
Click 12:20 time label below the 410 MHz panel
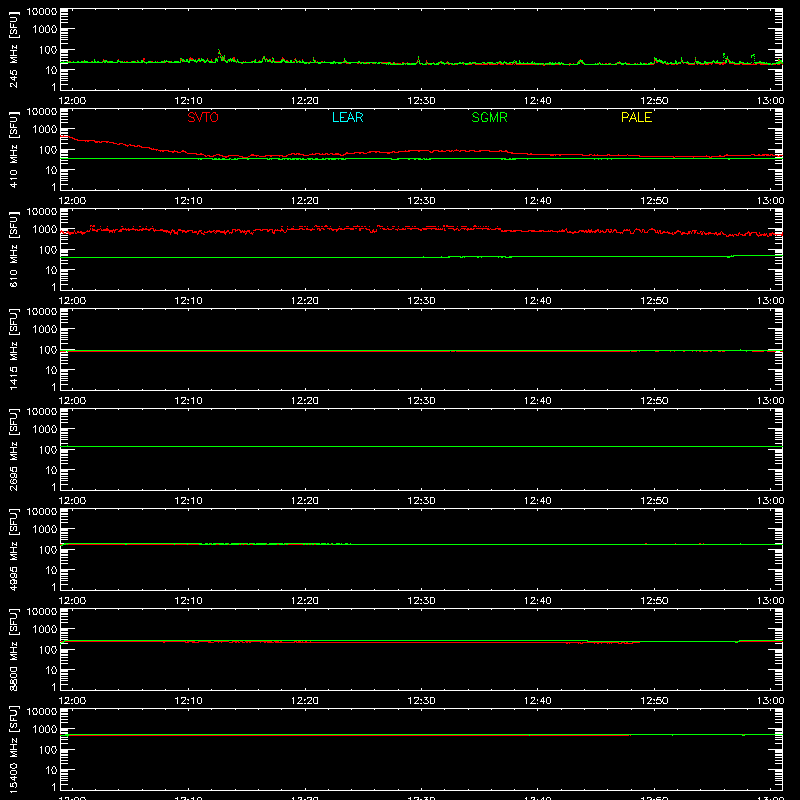point(305,201)
